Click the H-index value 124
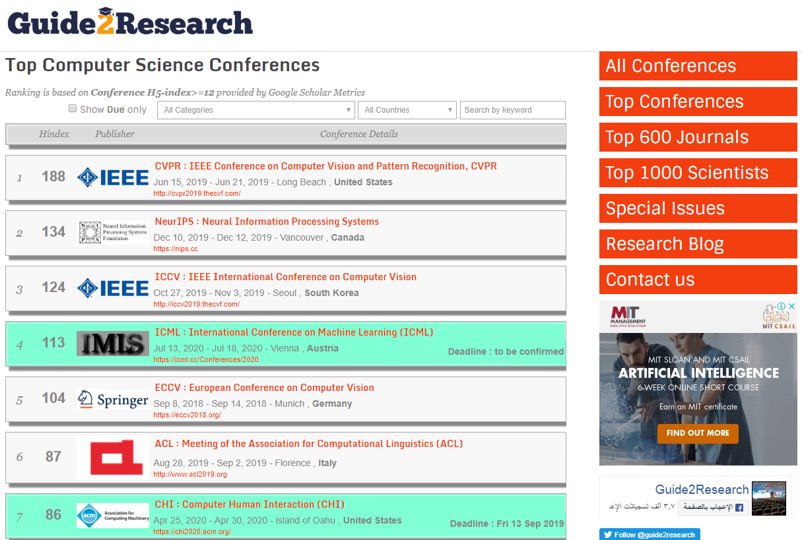The image size is (802, 540). coord(53,287)
